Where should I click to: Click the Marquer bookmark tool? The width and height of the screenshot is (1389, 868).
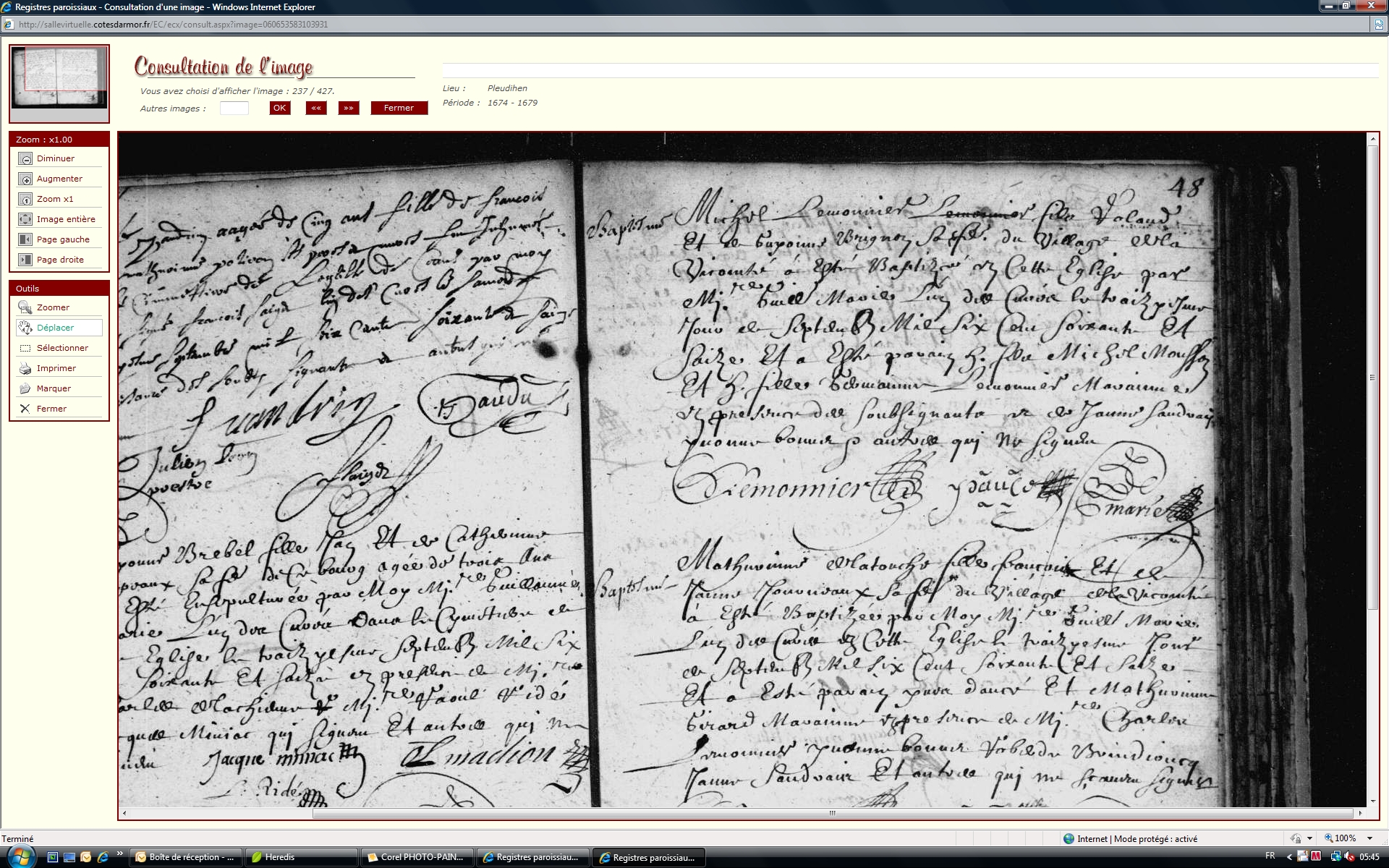pos(25,388)
